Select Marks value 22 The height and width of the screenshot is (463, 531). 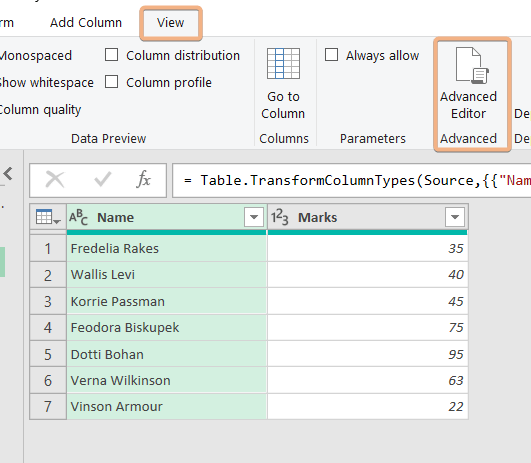(367, 406)
